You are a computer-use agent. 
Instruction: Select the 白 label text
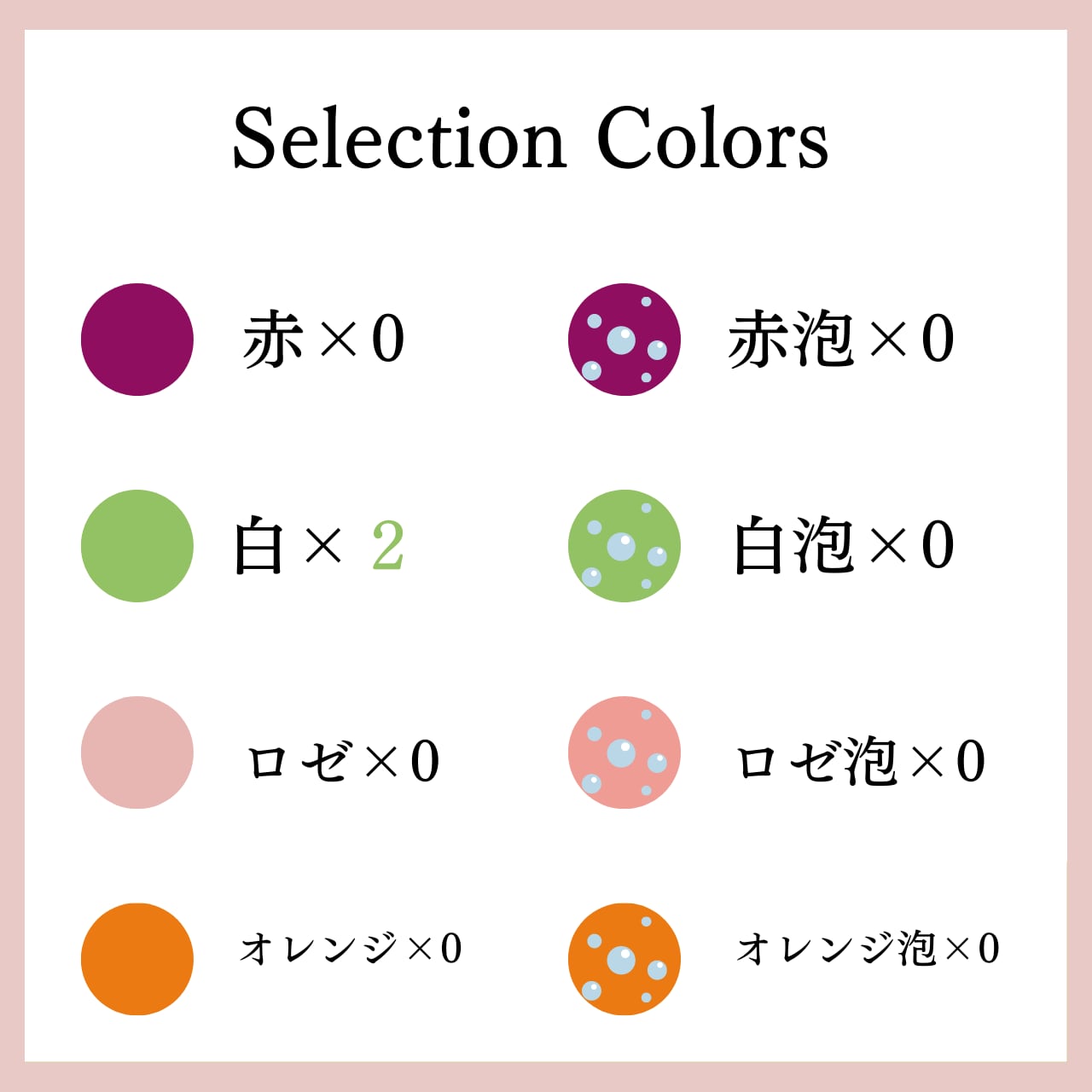[258, 546]
